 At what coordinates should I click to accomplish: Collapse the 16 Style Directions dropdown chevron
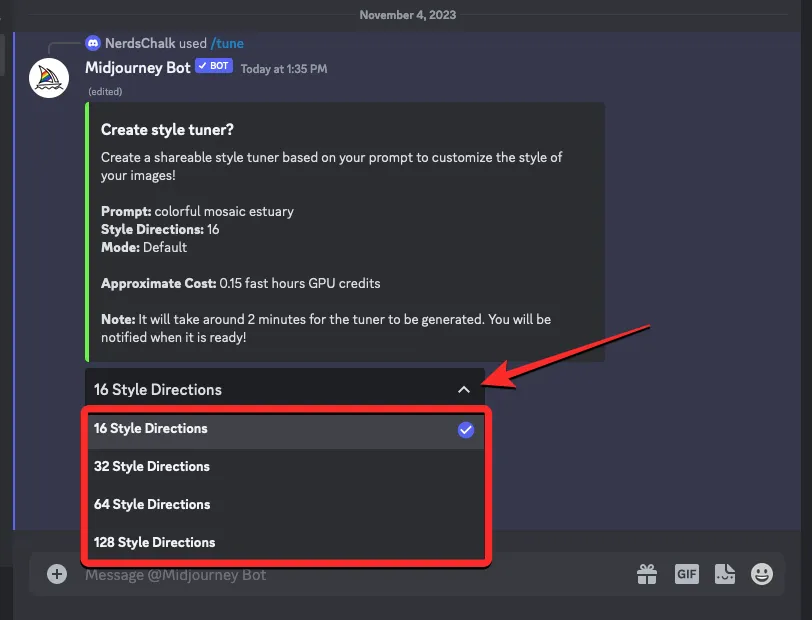tap(464, 390)
